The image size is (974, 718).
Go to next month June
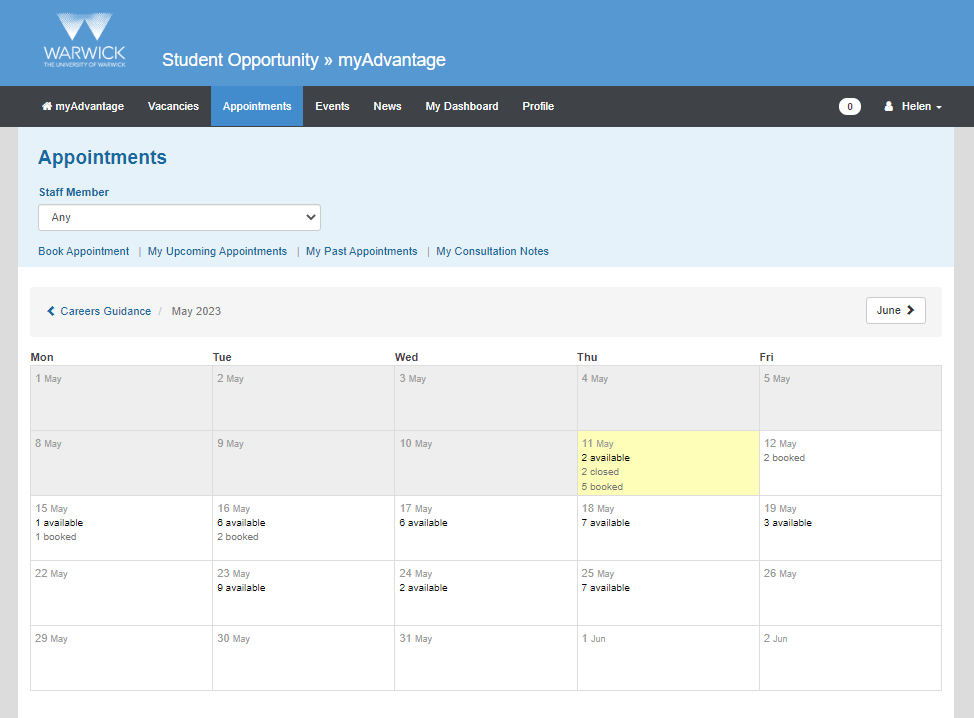pos(895,311)
